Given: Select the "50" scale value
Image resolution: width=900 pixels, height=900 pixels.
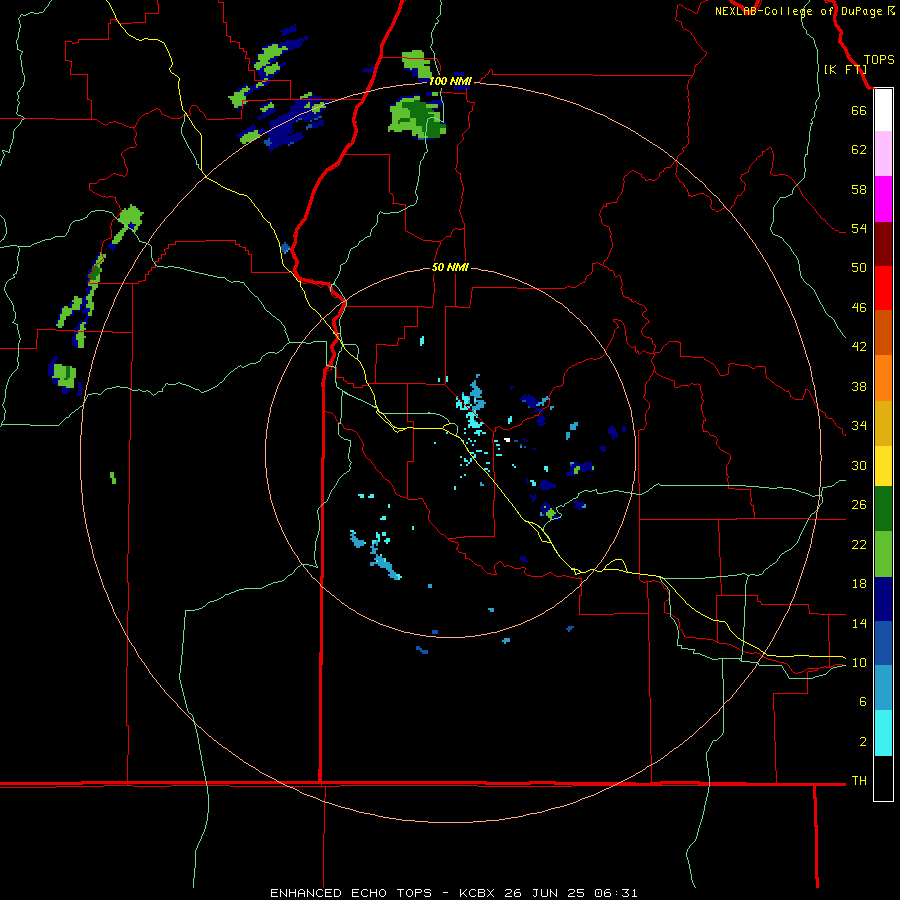Looking at the screenshot, I should pos(859,268).
